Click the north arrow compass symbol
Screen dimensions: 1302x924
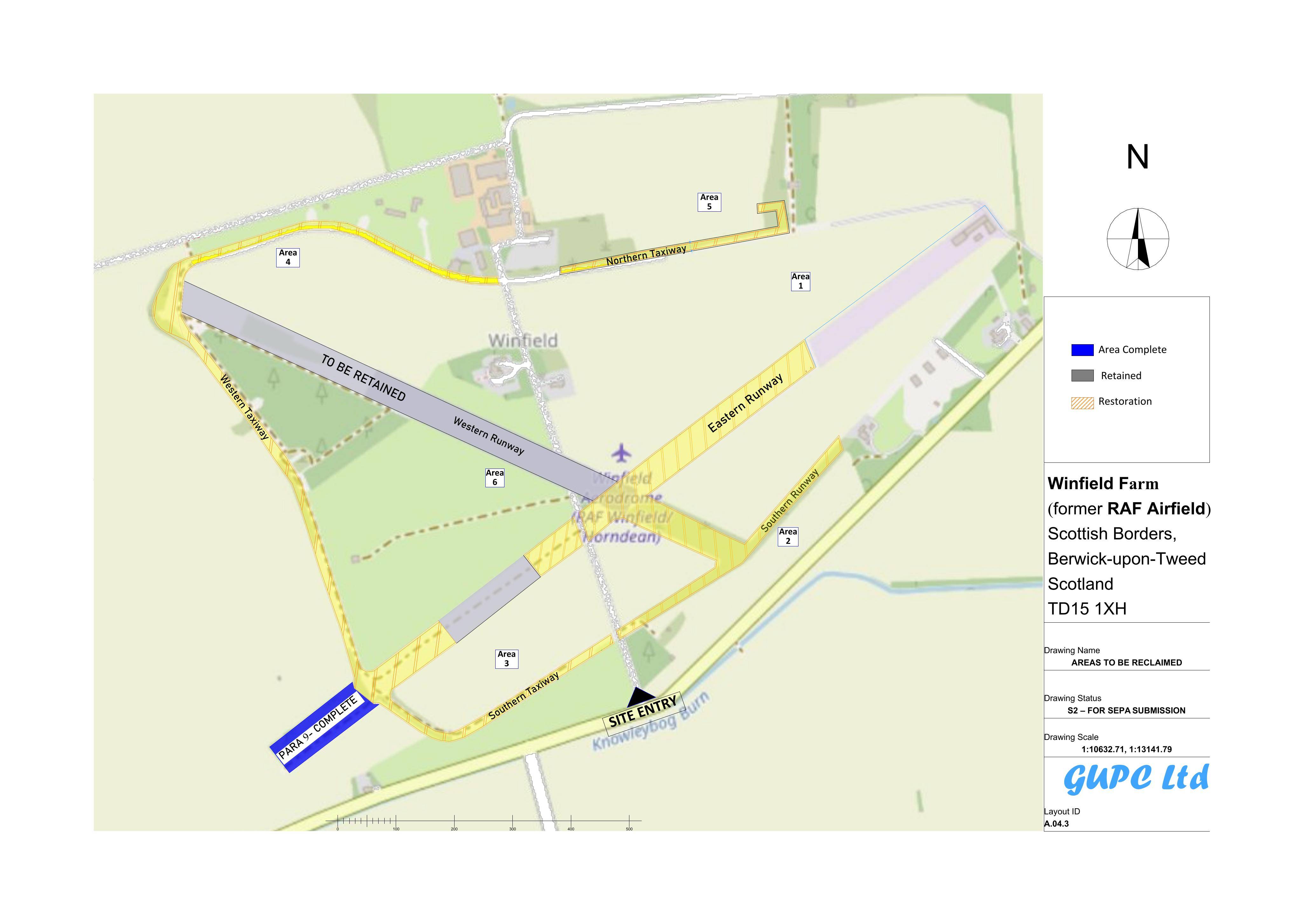pyautogui.click(x=1138, y=238)
